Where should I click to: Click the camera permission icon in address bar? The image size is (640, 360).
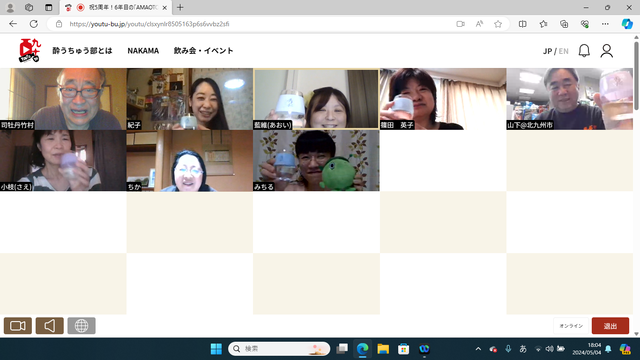(x=460, y=24)
